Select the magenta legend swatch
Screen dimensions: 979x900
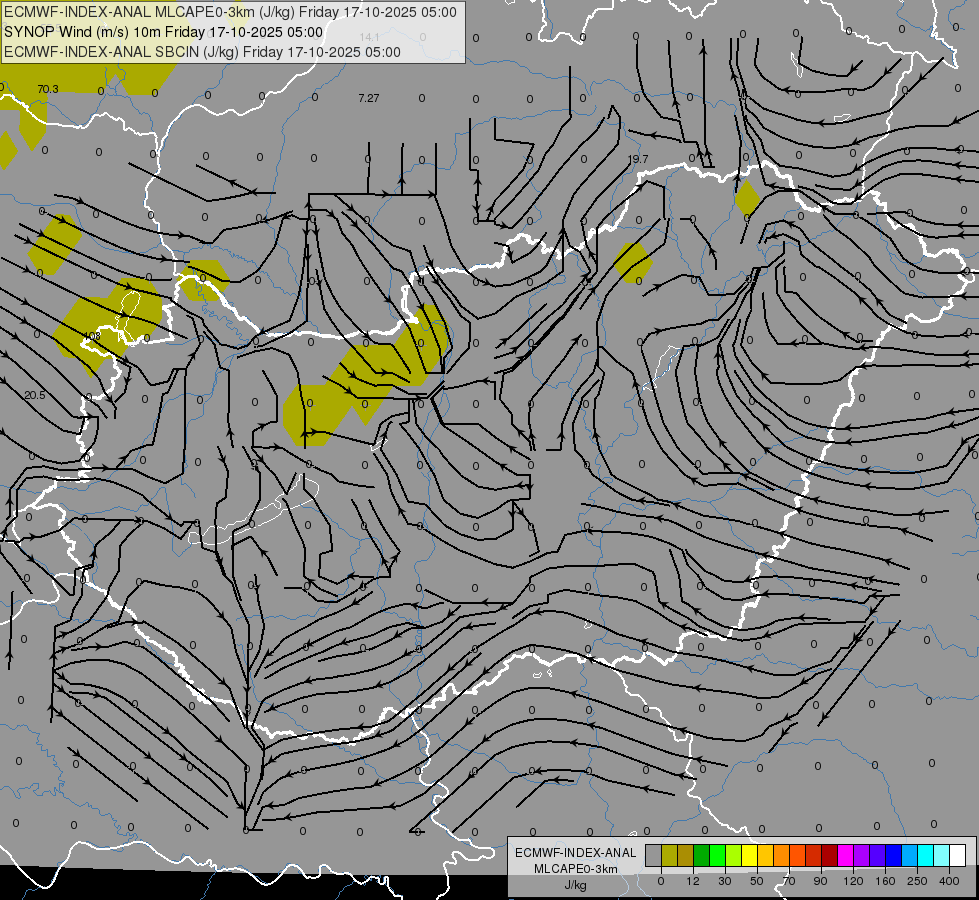click(x=845, y=856)
